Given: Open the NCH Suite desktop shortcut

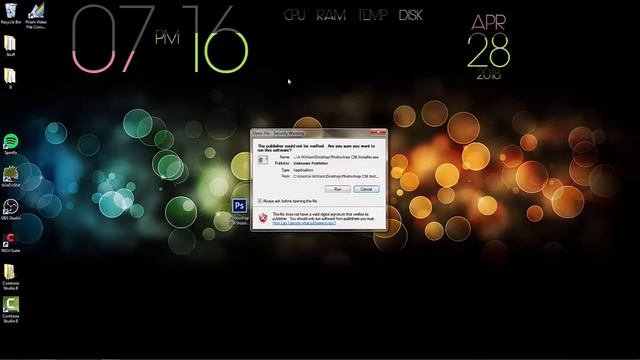Looking at the screenshot, I should click(x=11, y=242).
